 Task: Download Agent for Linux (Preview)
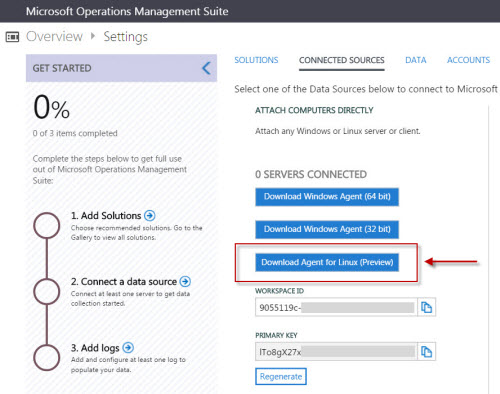point(327,262)
